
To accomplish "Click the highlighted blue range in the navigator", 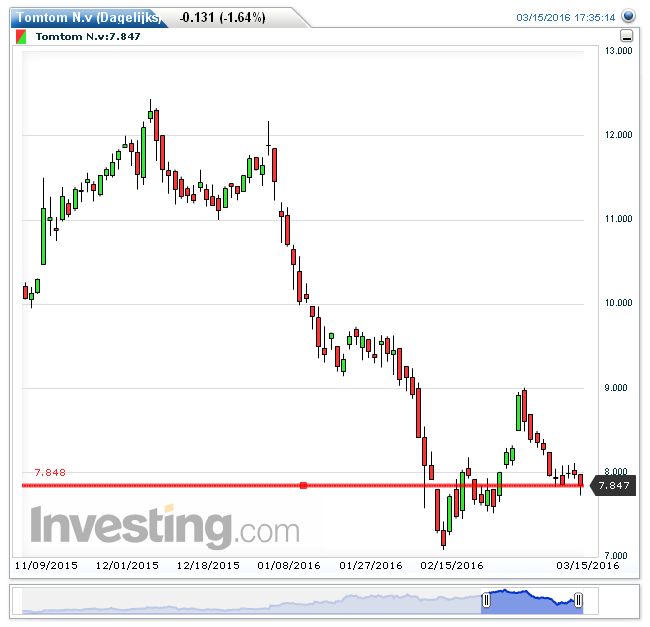I will pos(532,602).
